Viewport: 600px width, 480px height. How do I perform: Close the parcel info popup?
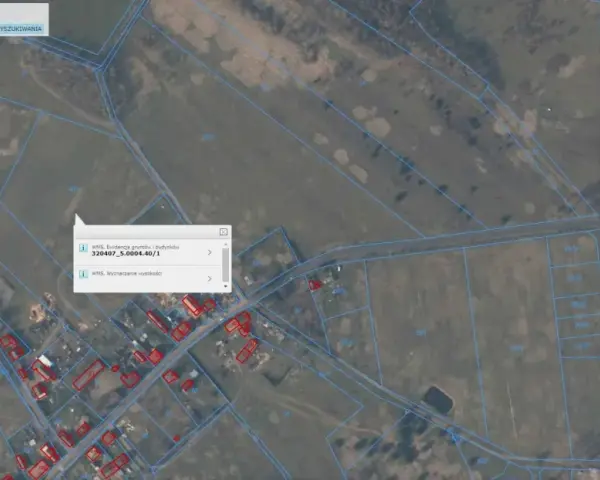coord(224,232)
